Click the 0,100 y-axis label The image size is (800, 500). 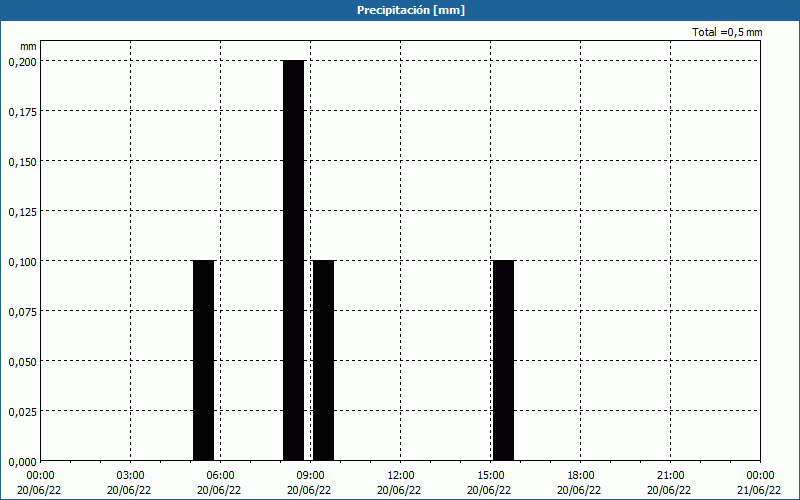coord(22,262)
